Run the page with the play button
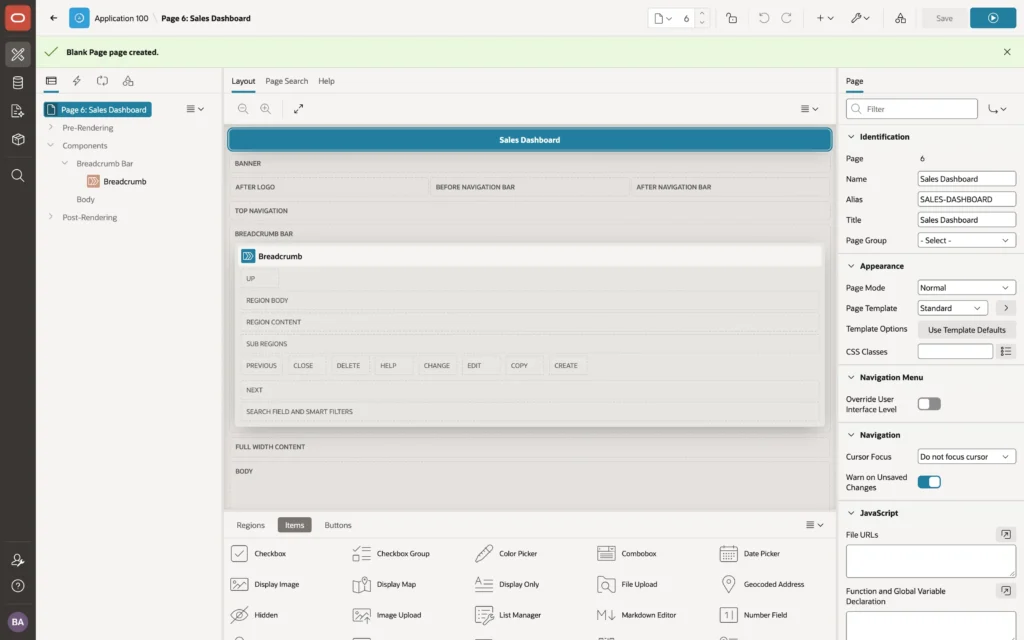 993,18
